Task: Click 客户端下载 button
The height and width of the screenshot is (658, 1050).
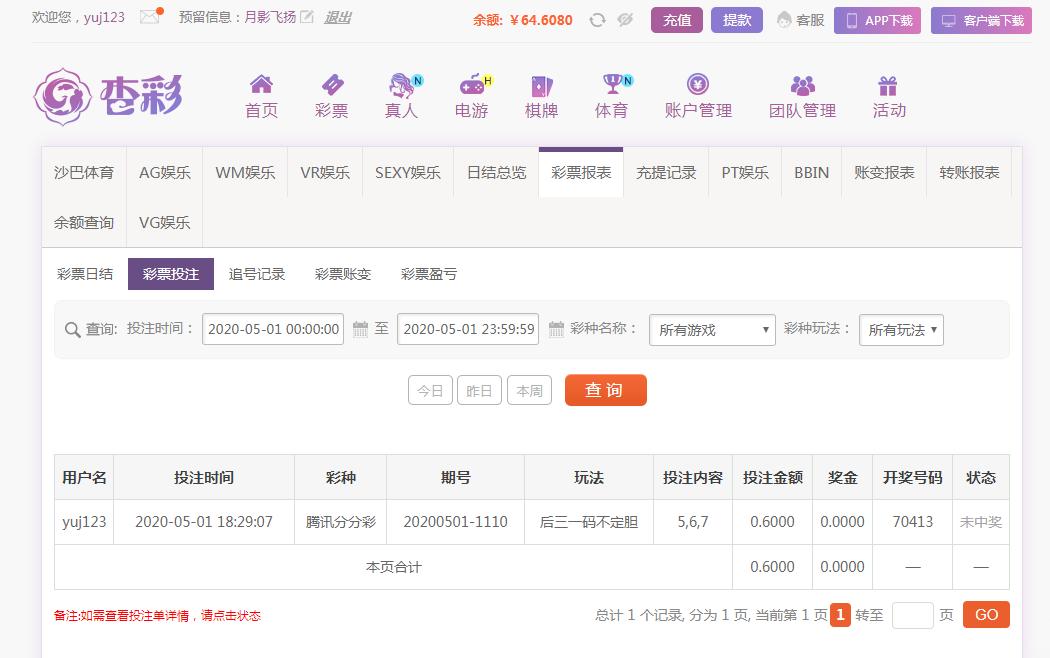Action: 981,21
